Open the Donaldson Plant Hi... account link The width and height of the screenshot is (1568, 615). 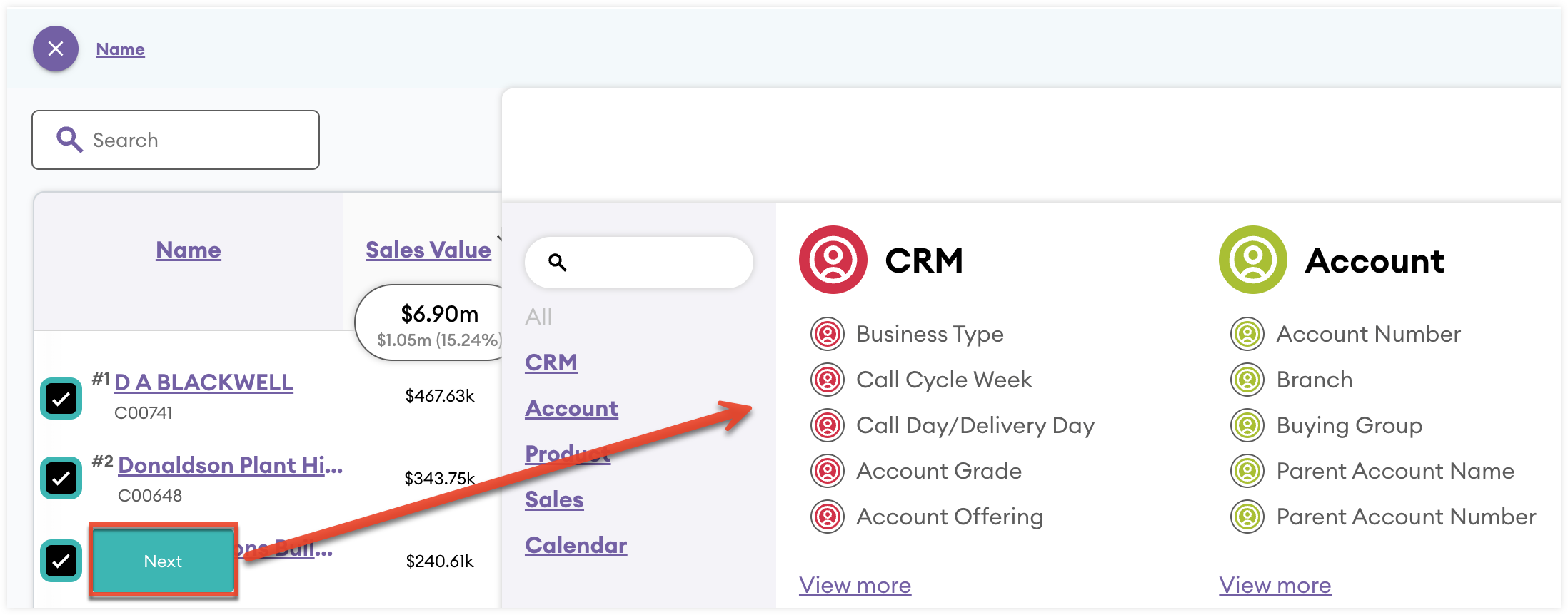pos(230,465)
